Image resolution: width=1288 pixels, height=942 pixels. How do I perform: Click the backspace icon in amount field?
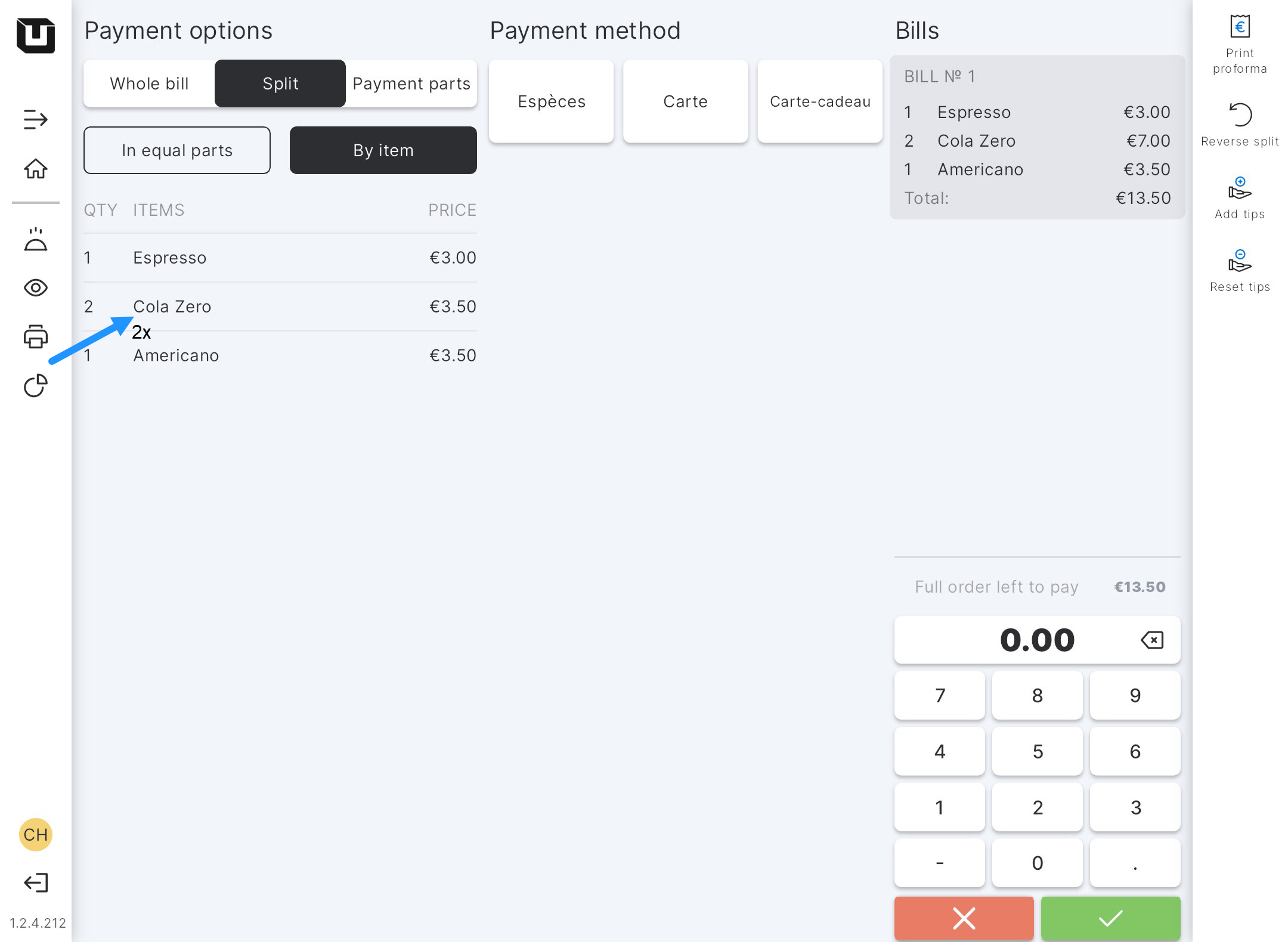1151,640
